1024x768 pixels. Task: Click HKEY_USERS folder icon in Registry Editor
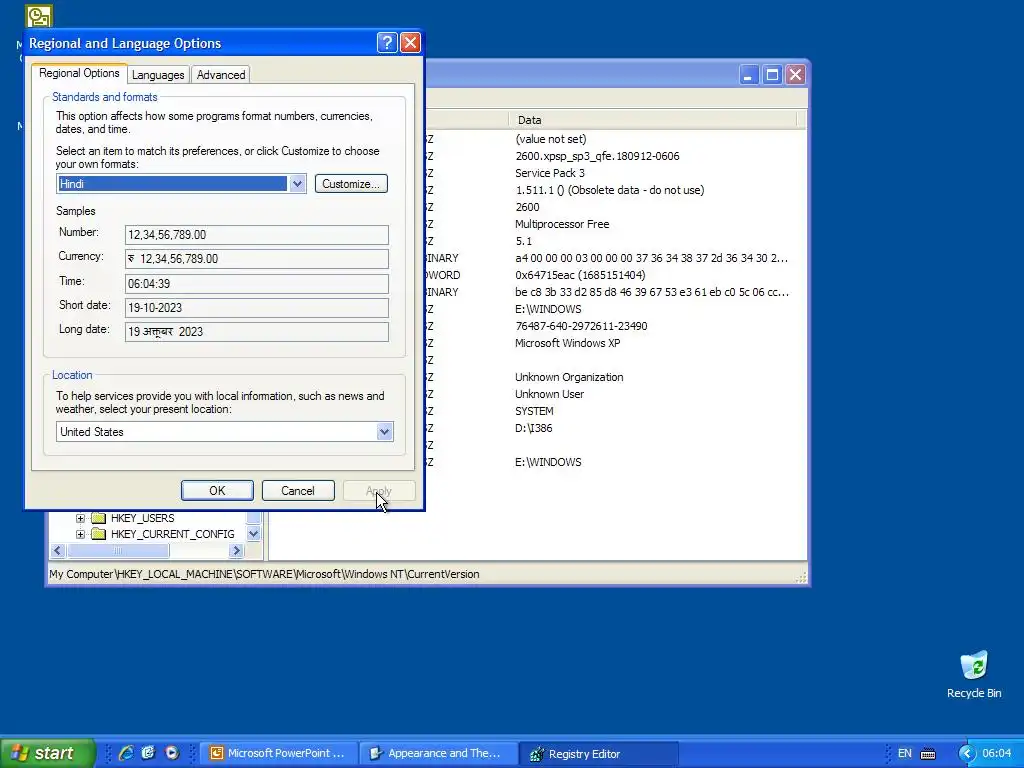pyautogui.click(x=99, y=518)
